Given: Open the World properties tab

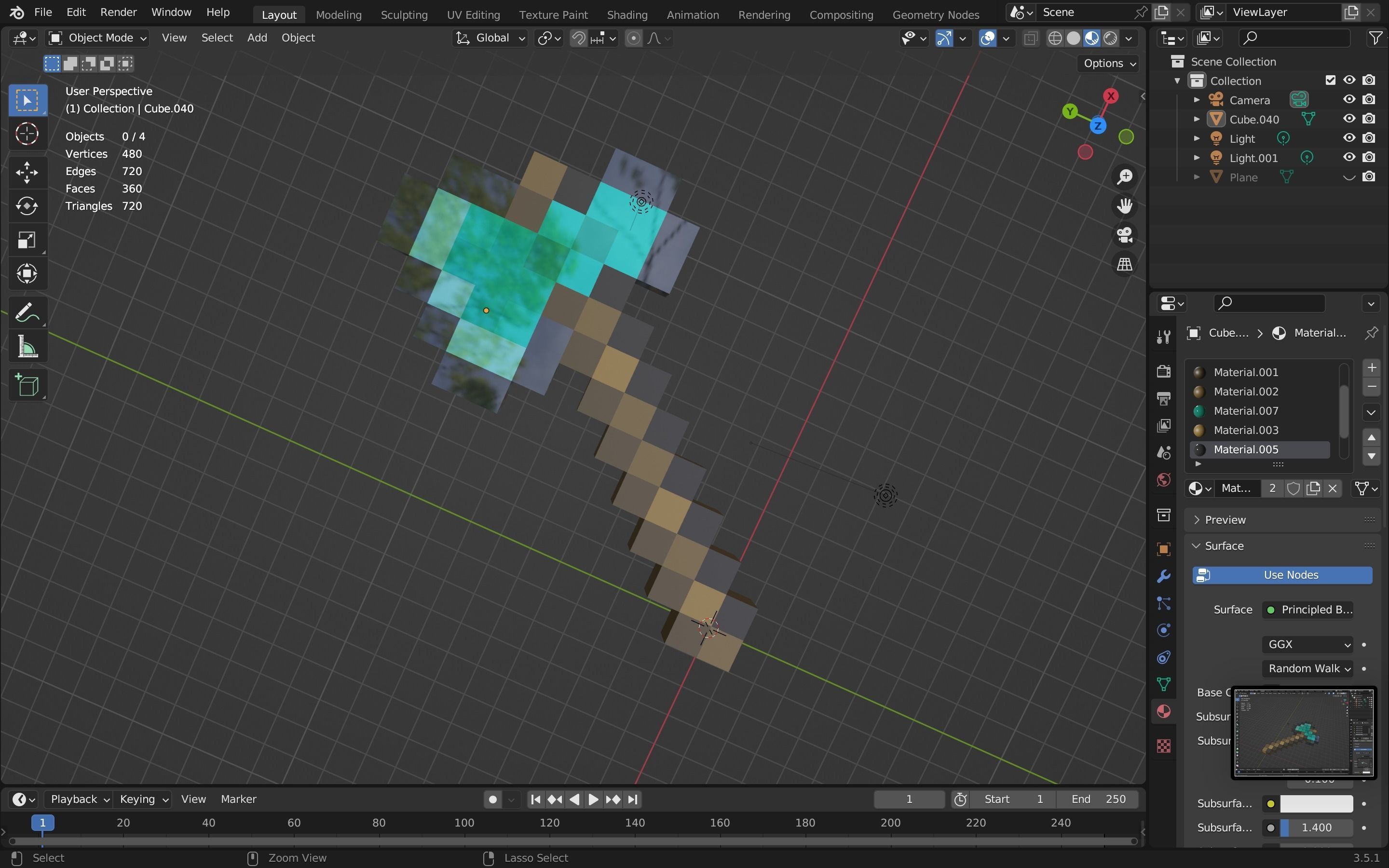Looking at the screenshot, I should tap(1163, 479).
